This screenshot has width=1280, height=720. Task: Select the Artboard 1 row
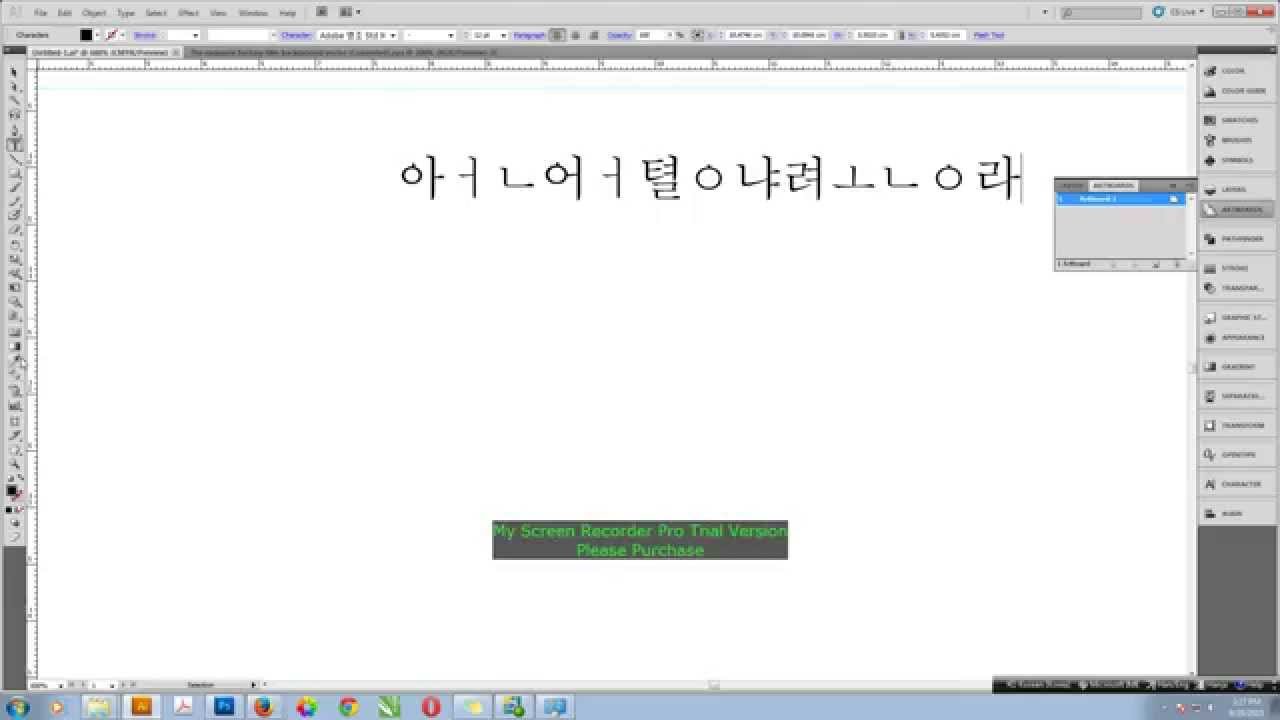[x=1120, y=199]
